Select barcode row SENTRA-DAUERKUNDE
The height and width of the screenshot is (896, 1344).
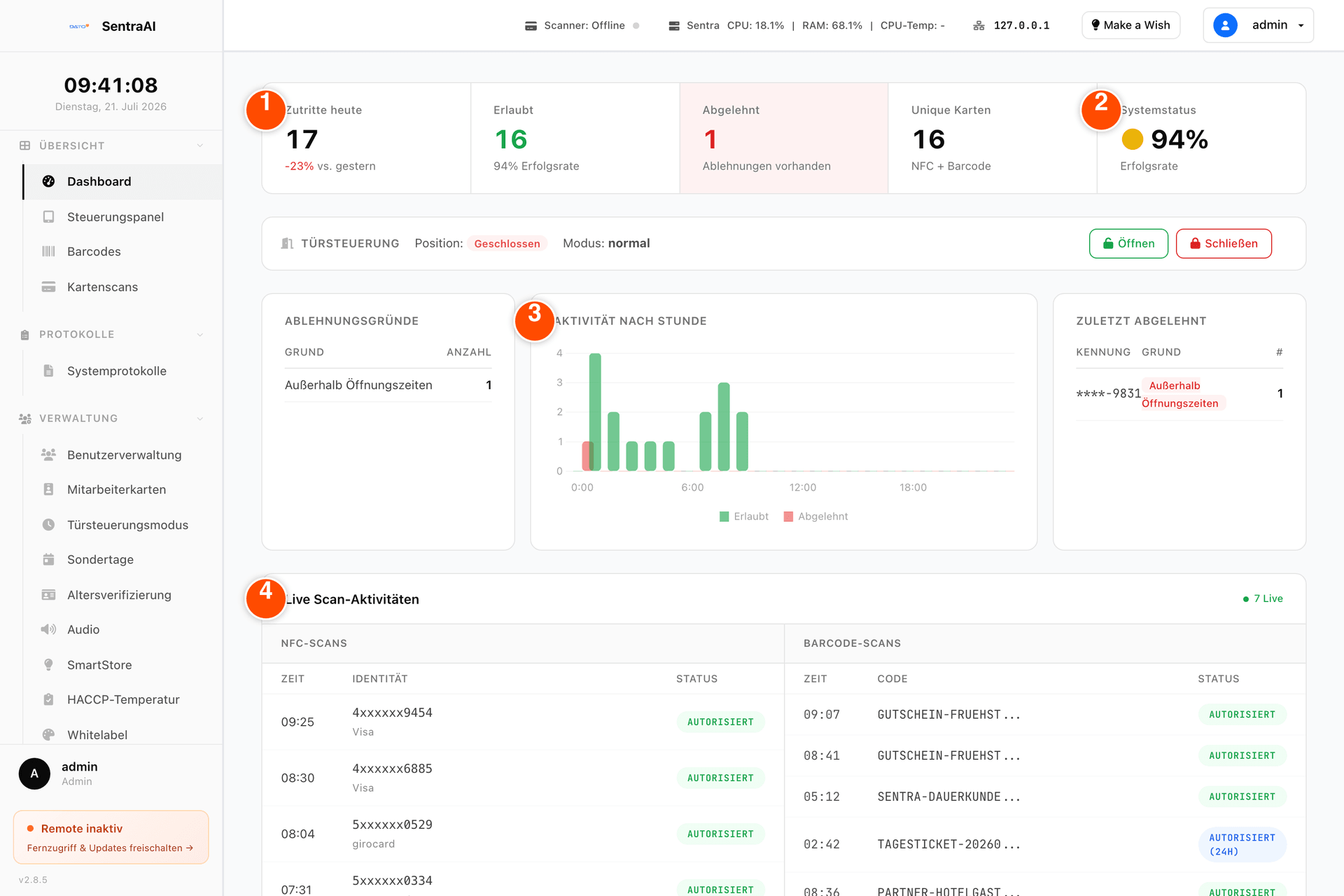pos(1045,797)
